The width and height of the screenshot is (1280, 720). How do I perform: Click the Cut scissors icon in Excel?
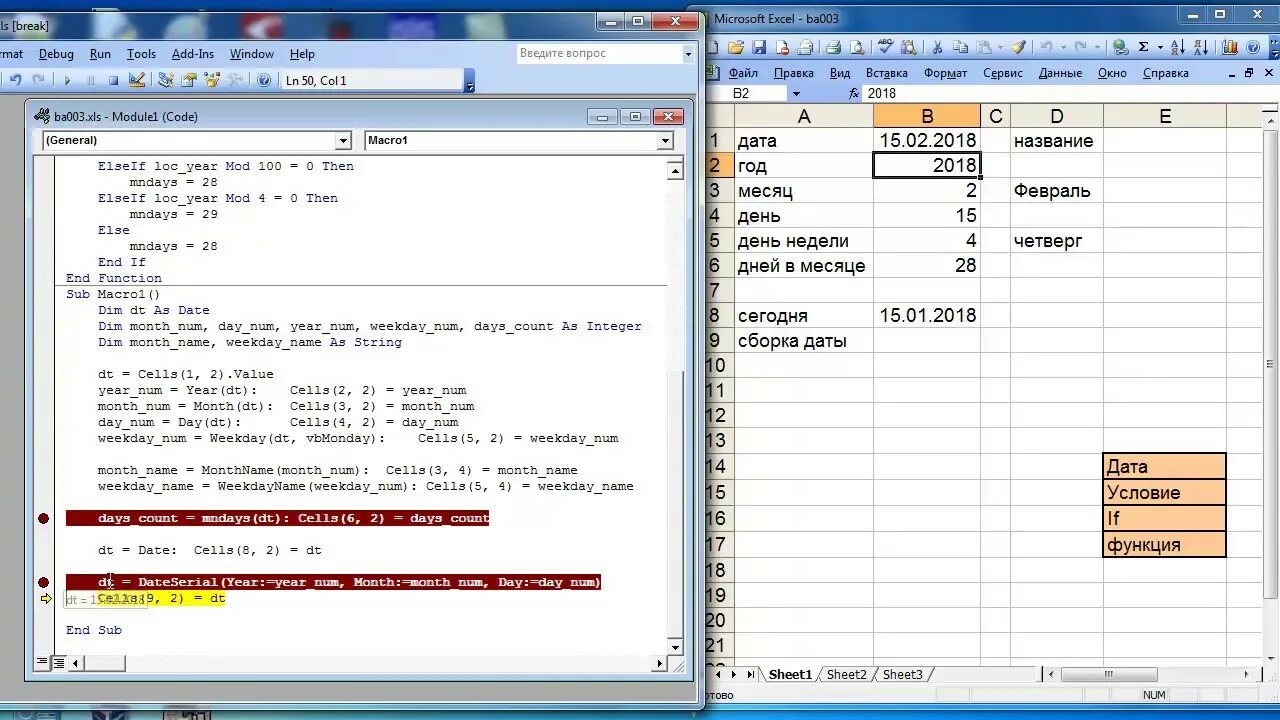pos(937,47)
